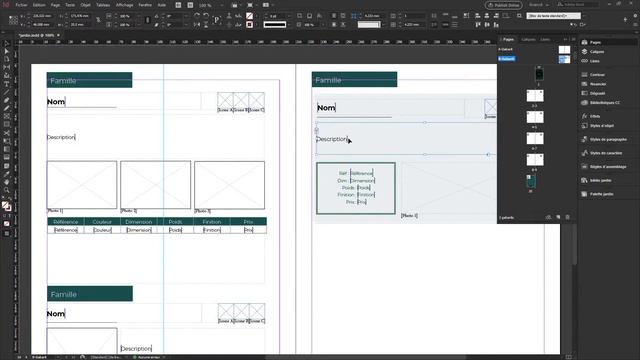Open the rotation angle dropdown
This screenshot has height=360, width=640.
pos(187,16)
